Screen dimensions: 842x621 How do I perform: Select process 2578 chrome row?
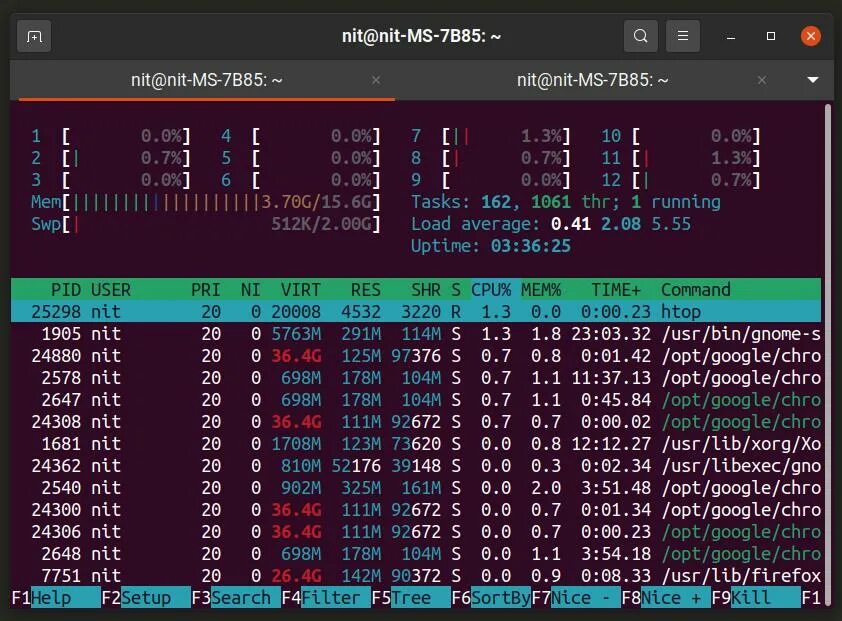[416, 378]
